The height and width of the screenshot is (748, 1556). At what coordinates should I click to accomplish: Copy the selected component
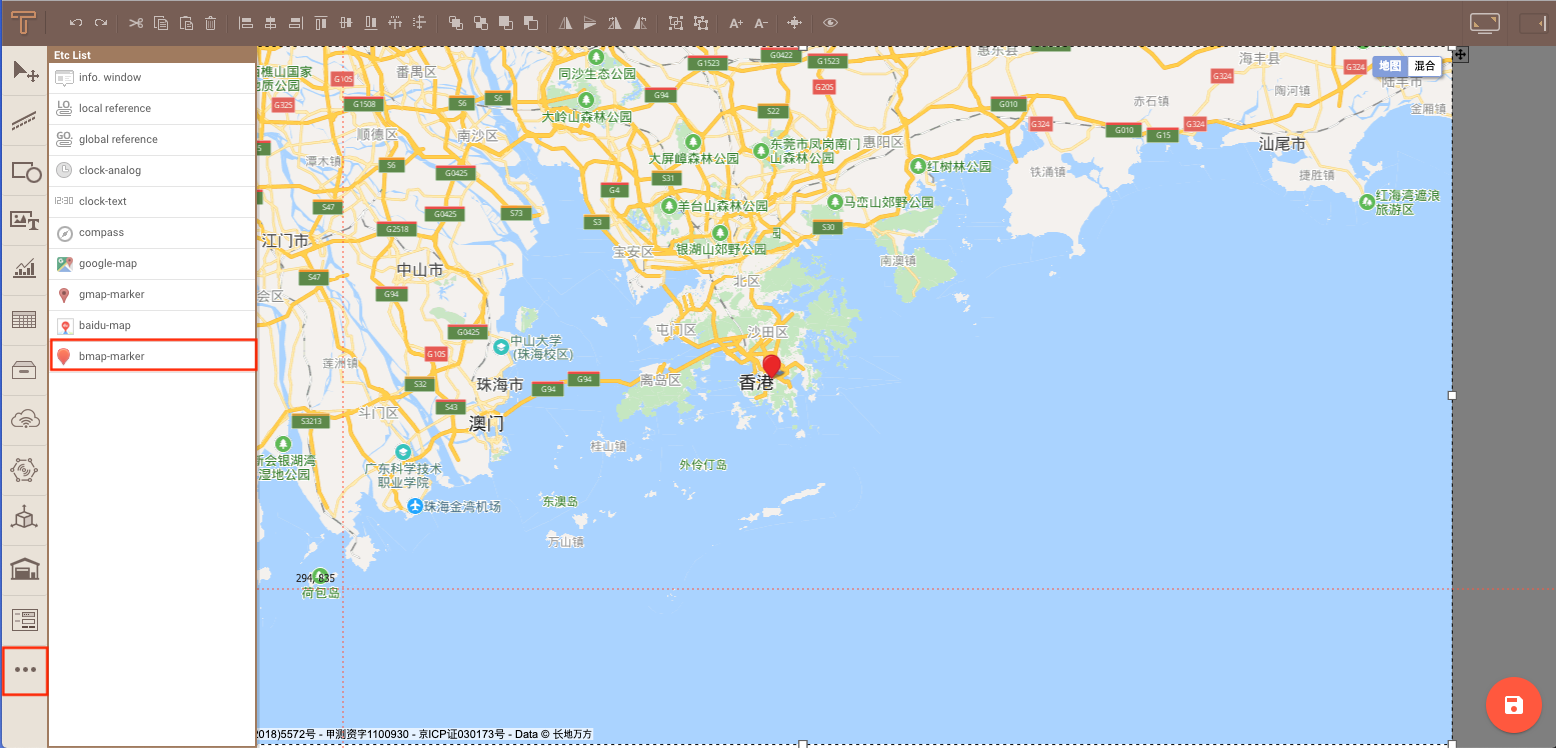tap(160, 22)
